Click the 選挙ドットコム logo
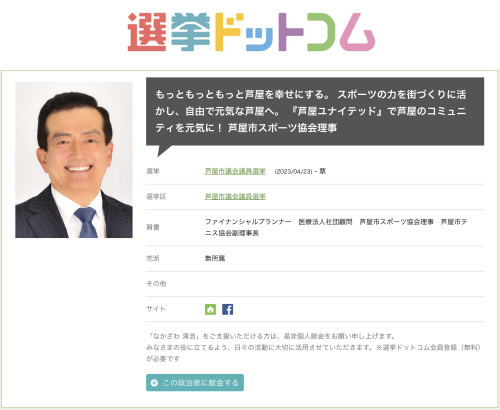Viewport: 500px width, 410px height. pyautogui.click(x=251, y=32)
